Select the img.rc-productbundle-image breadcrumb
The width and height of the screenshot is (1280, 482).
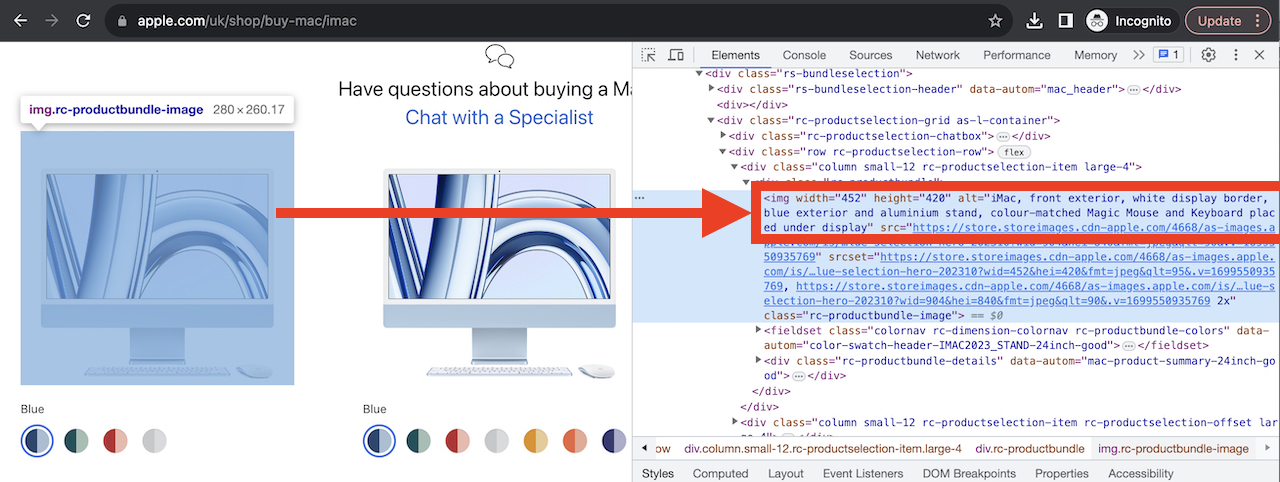click(1173, 449)
